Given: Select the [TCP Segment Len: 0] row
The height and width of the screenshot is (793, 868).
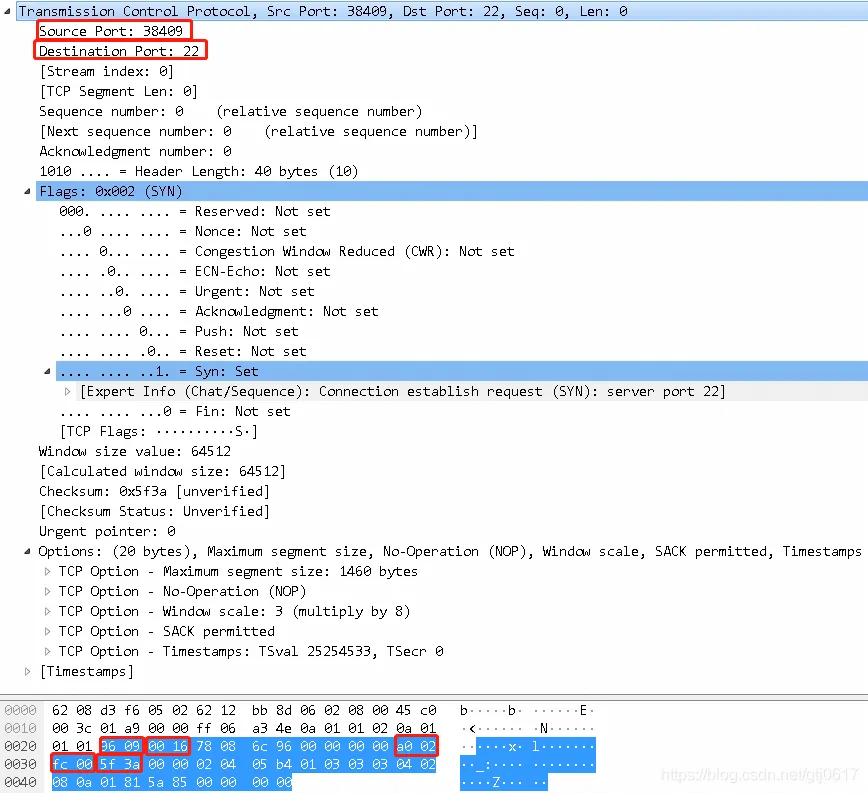Looking at the screenshot, I should pos(118,91).
